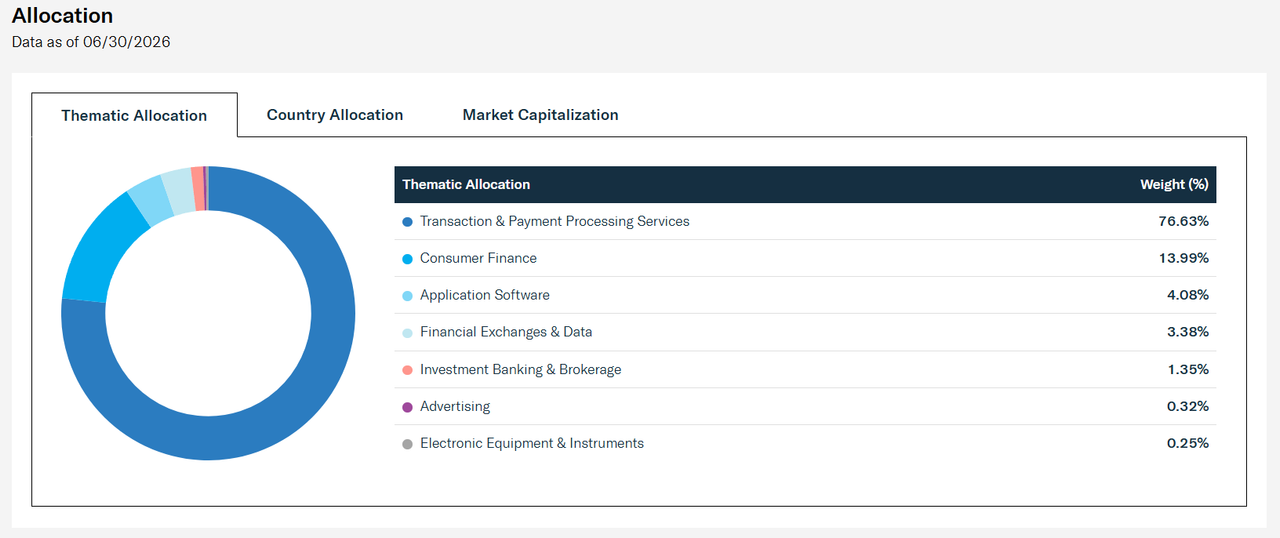Open the Market Capitalization tab
Screen dimensions: 1280x538
pyautogui.click(x=540, y=115)
